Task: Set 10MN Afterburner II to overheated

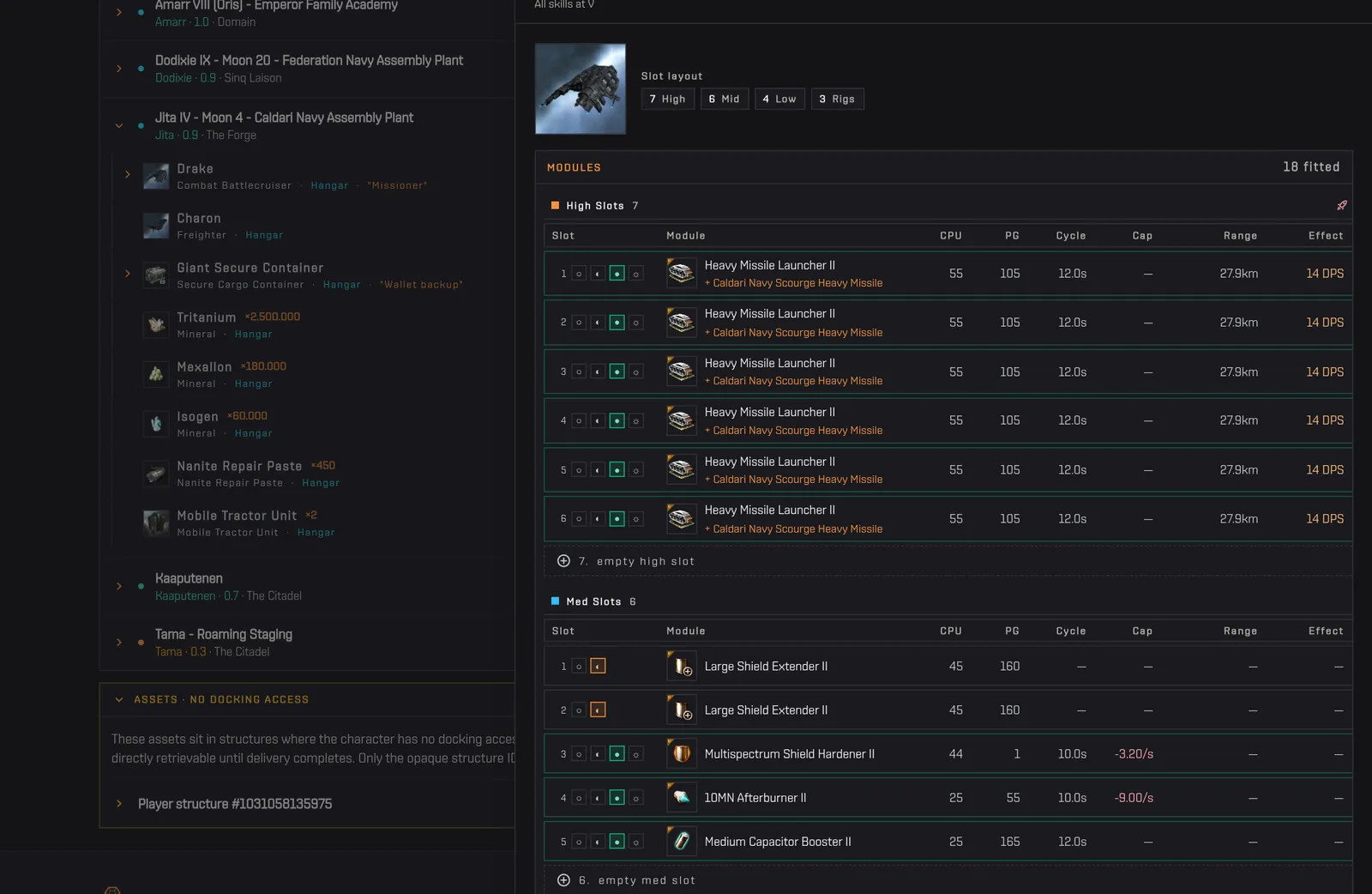Action: click(x=635, y=798)
